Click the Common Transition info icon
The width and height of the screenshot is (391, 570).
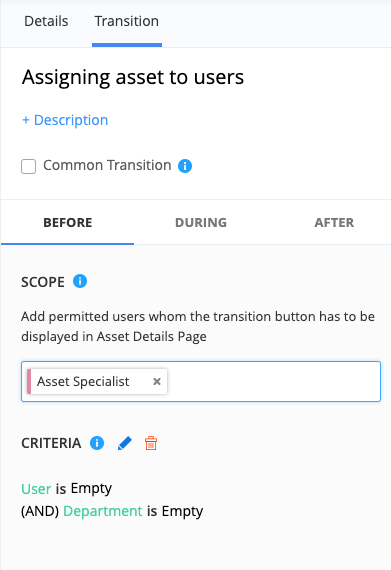point(185,166)
